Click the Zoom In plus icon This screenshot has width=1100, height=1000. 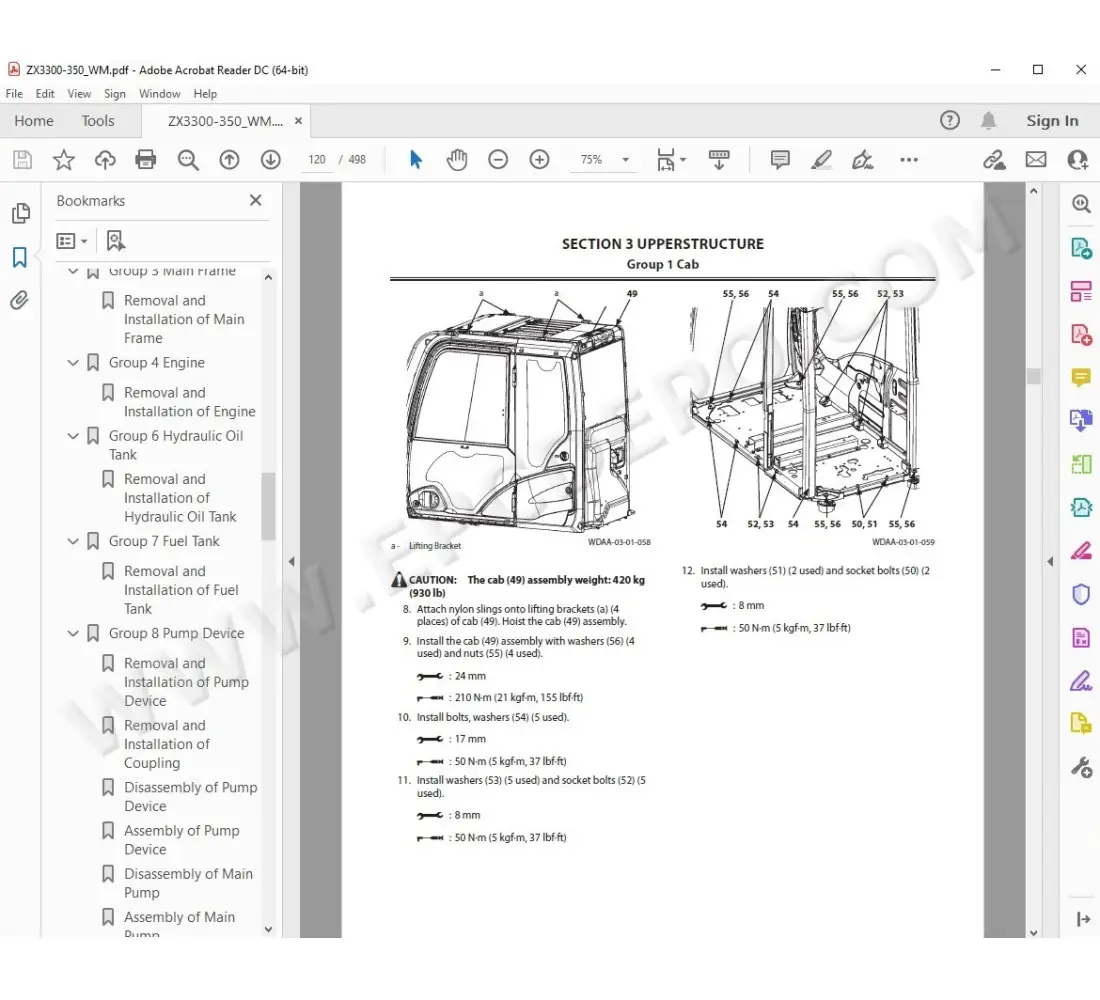point(539,160)
